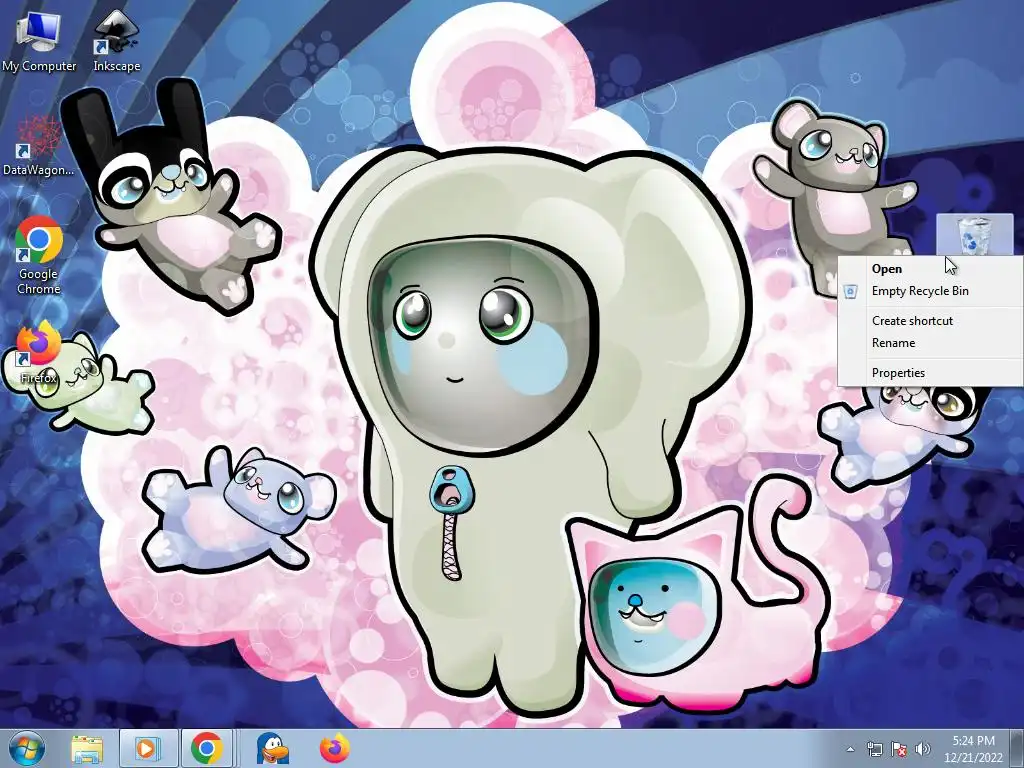Open Firefox from the taskbar
This screenshot has height=768, width=1024.
click(334, 749)
